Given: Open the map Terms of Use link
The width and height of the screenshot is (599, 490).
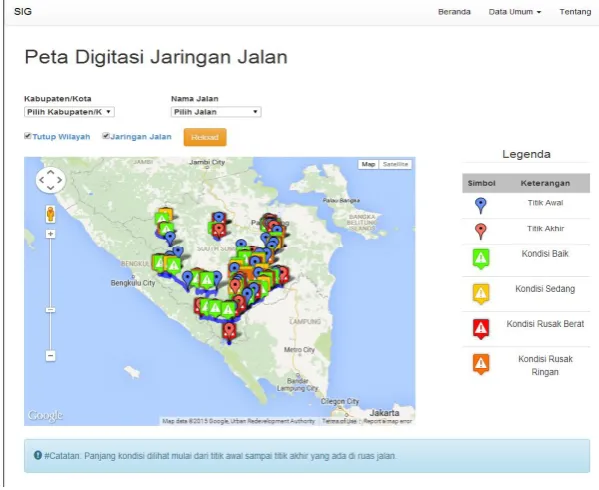Looking at the screenshot, I should coord(339,421).
